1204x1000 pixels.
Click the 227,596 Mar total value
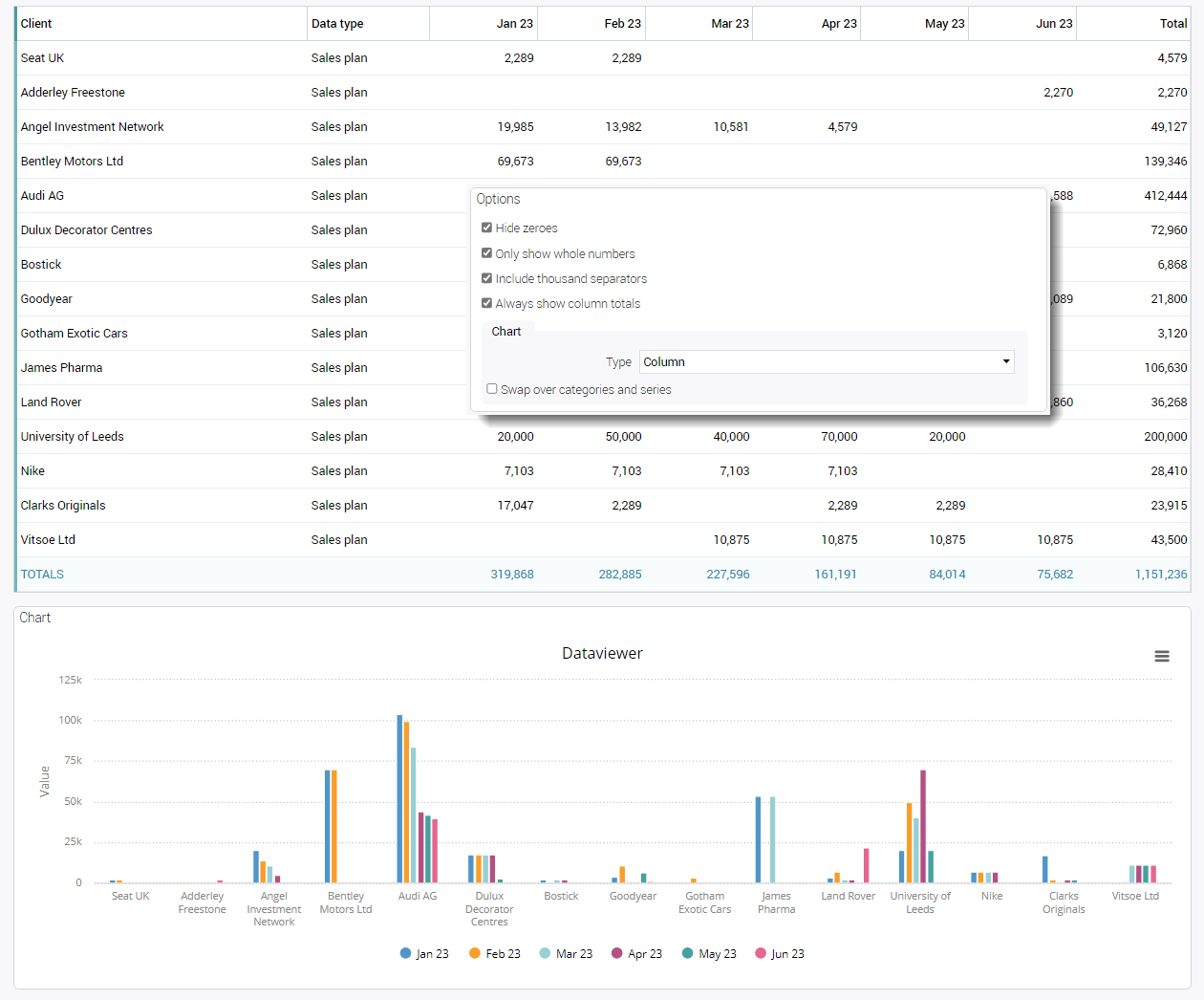click(x=728, y=575)
